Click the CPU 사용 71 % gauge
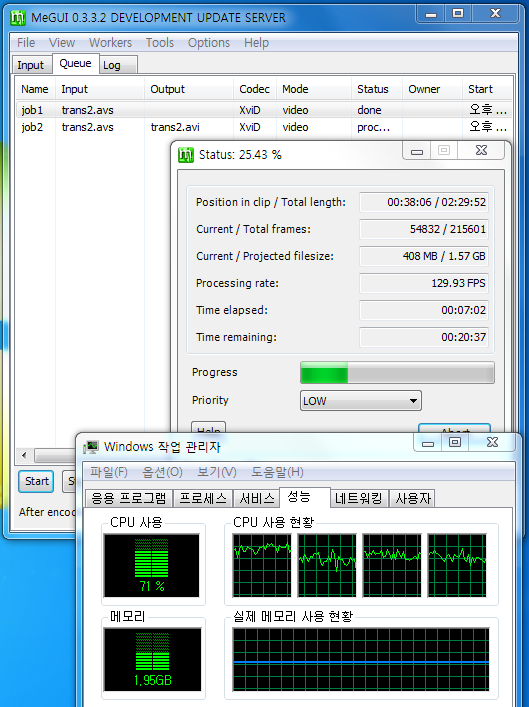 (x=152, y=565)
